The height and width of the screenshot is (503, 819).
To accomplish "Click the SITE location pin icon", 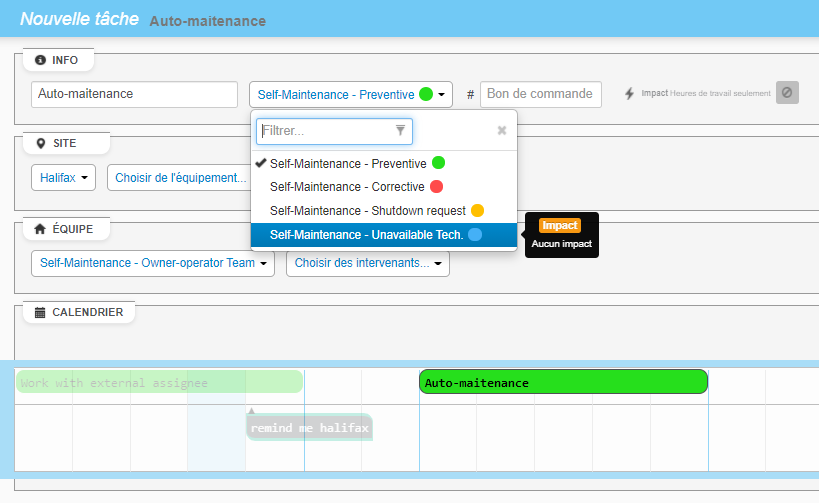I will pos(40,143).
